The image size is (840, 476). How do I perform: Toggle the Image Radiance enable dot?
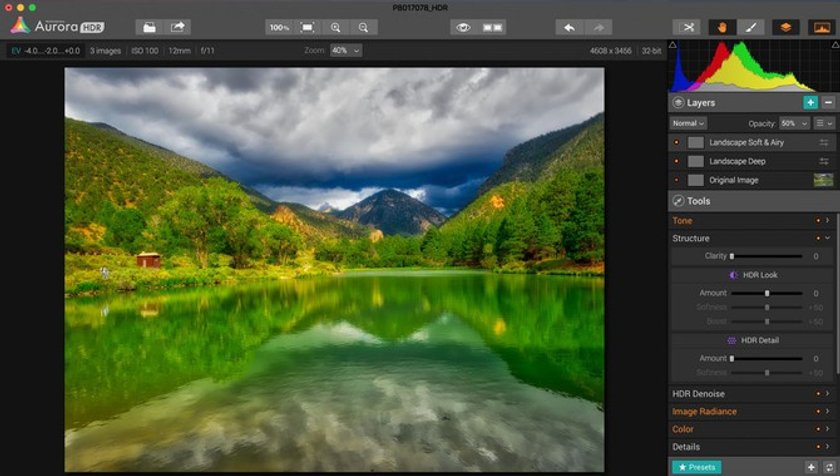(818, 411)
